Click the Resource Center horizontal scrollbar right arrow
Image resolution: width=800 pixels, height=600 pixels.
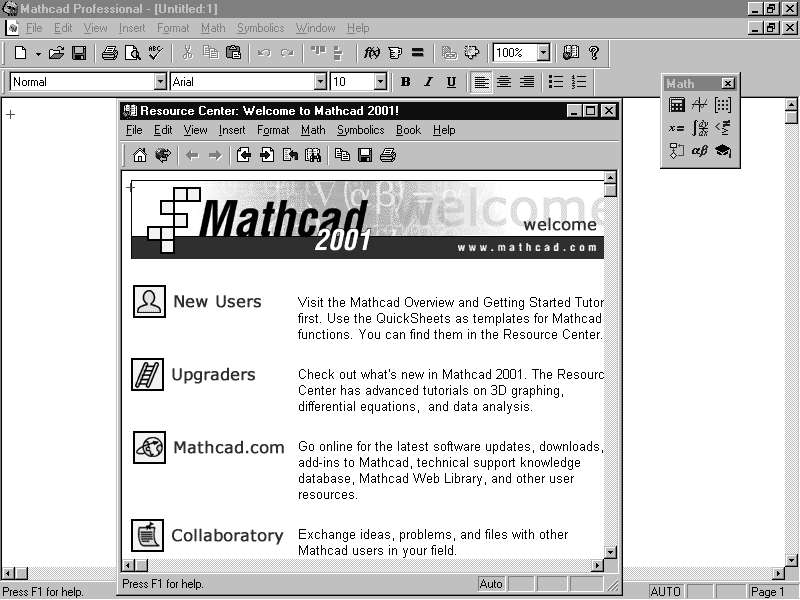click(x=597, y=565)
